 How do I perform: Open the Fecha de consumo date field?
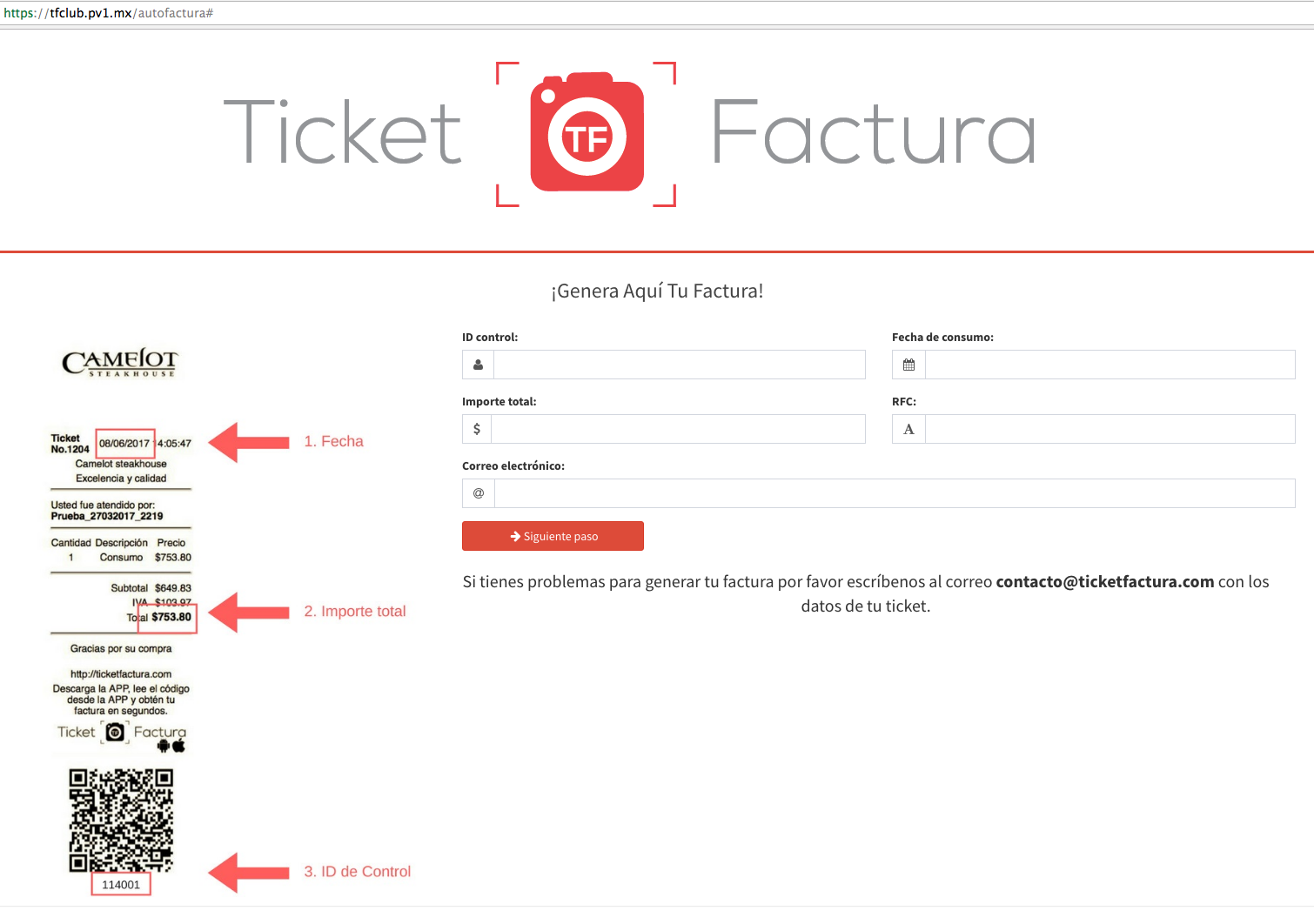(x=1110, y=365)
